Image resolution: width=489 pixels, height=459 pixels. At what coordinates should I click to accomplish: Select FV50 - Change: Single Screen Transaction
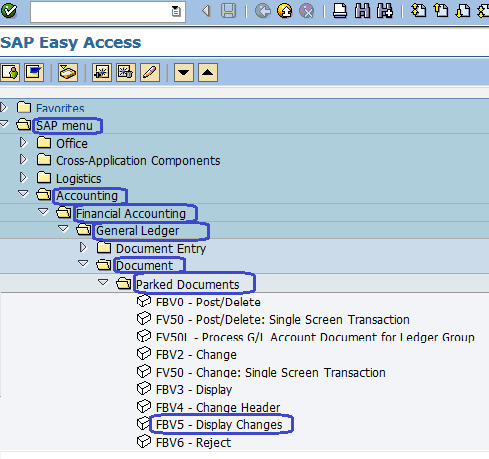(270, 373)
